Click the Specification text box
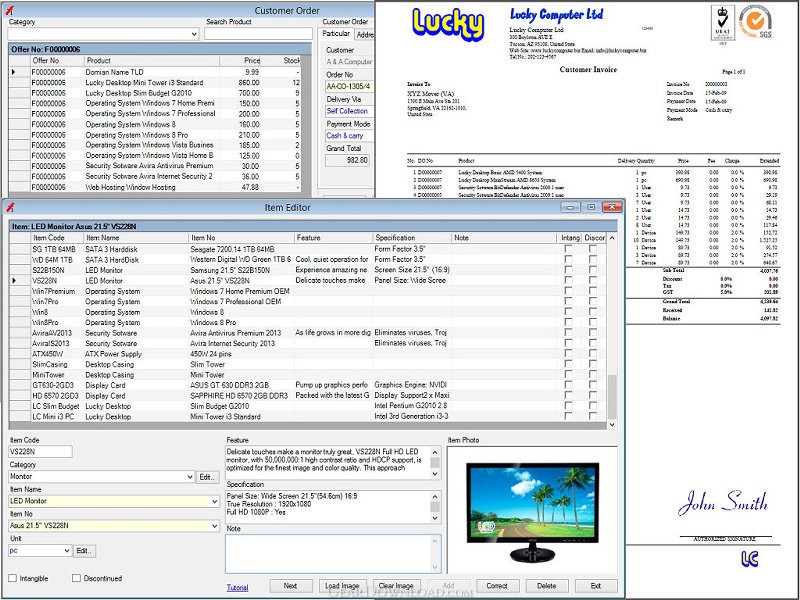Screen dimensions: 800x600 pyautogui.click(x=329, y=507)
